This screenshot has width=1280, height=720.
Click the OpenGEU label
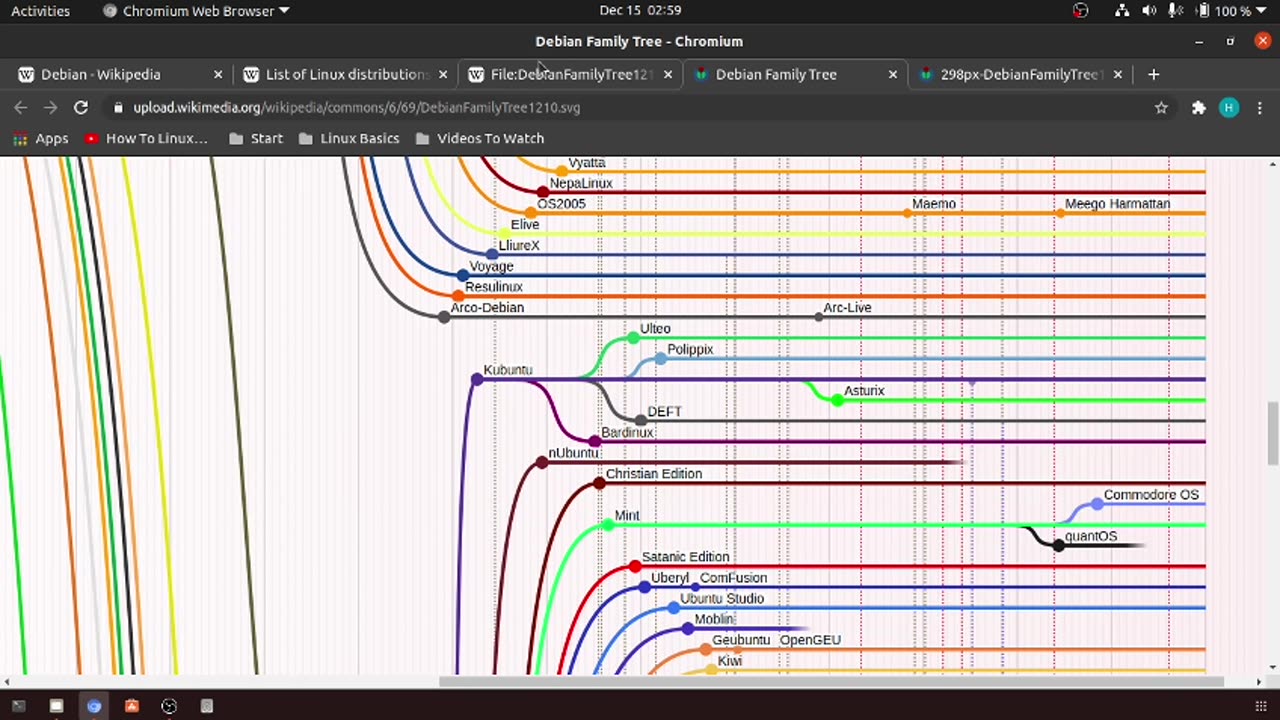pos(810,640)
